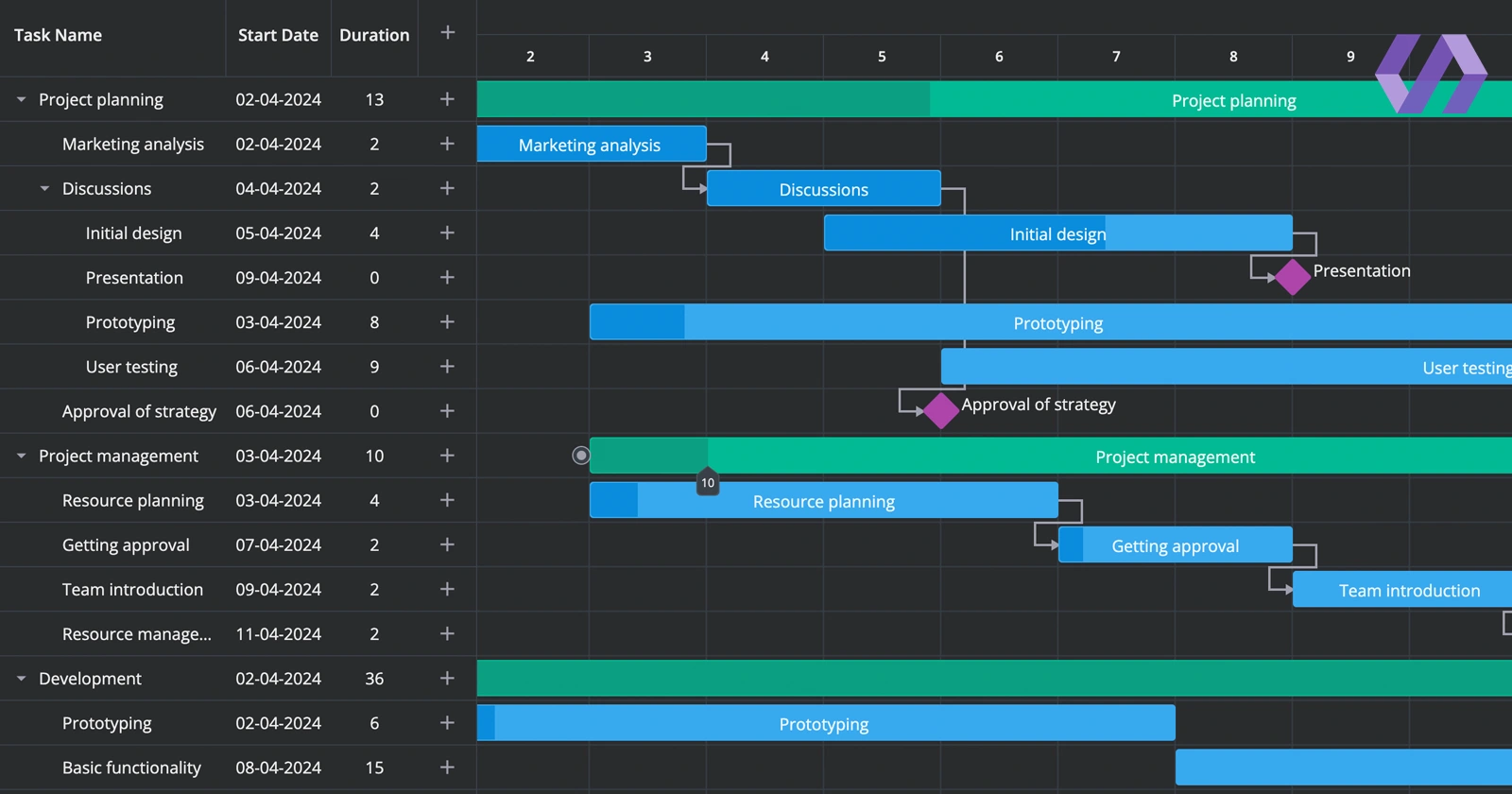Click duration value 36 for Development

point(374,678)
